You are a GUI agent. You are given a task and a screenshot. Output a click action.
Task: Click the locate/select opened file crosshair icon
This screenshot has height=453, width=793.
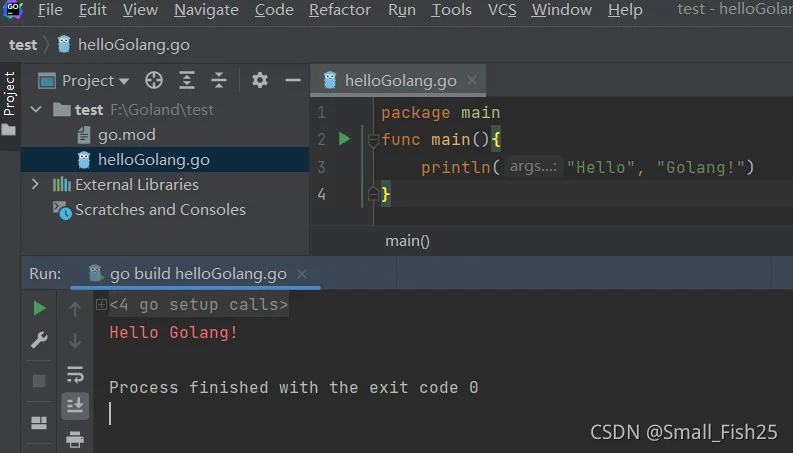click(x=154, y=80)
